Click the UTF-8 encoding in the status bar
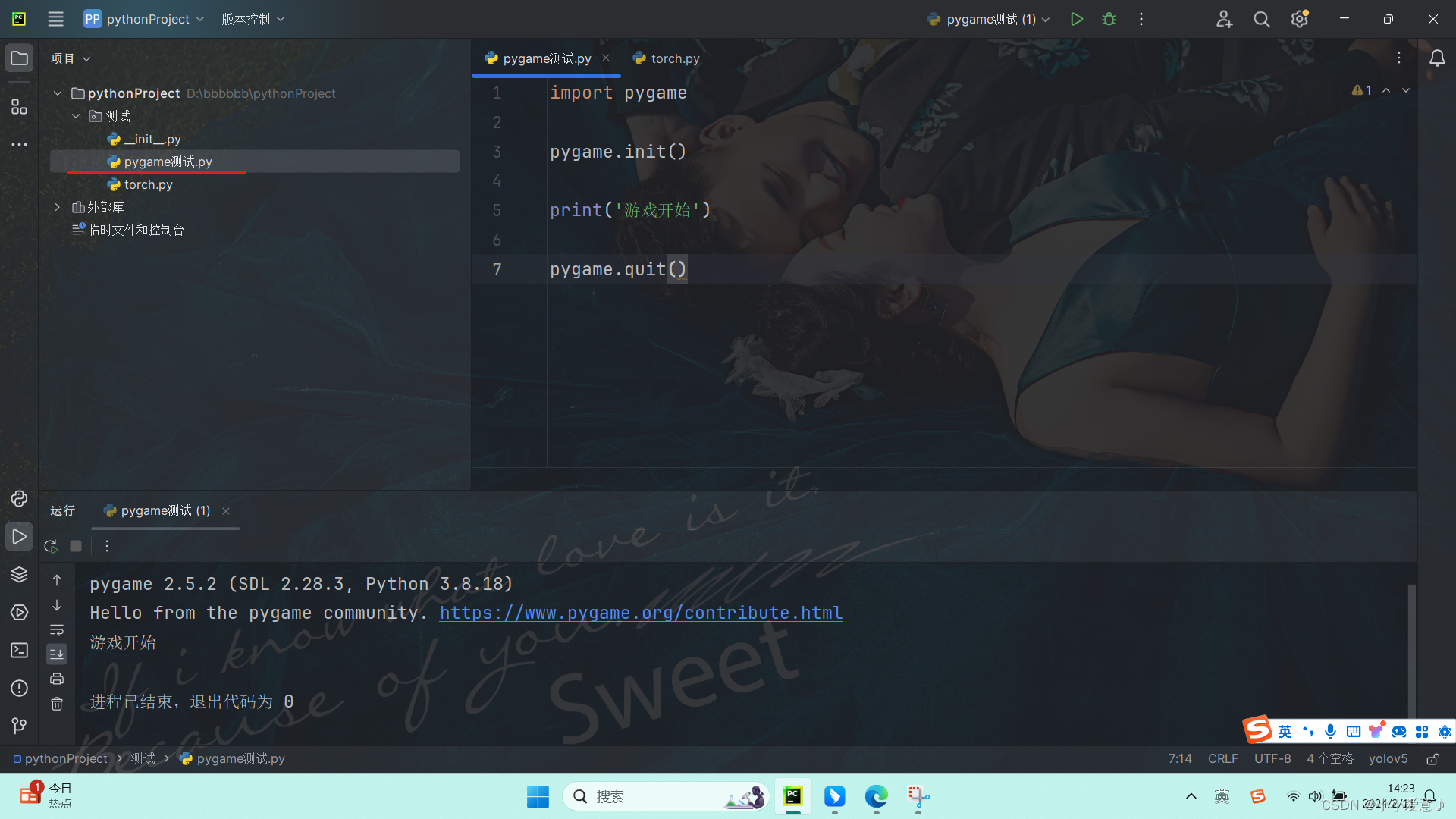The image size is (1456, 819). point(1272,758)
